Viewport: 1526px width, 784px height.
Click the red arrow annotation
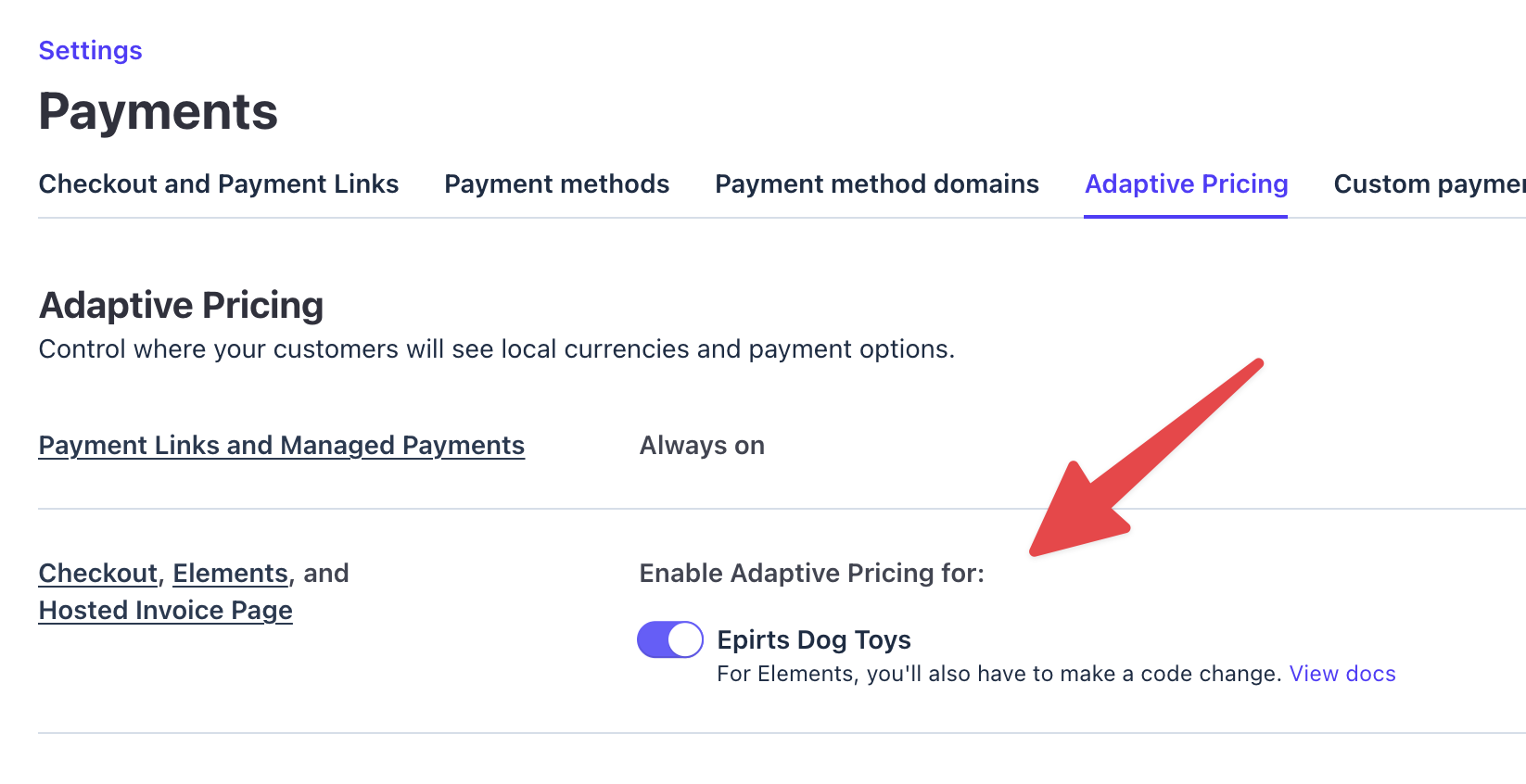tap(1146, 457)
